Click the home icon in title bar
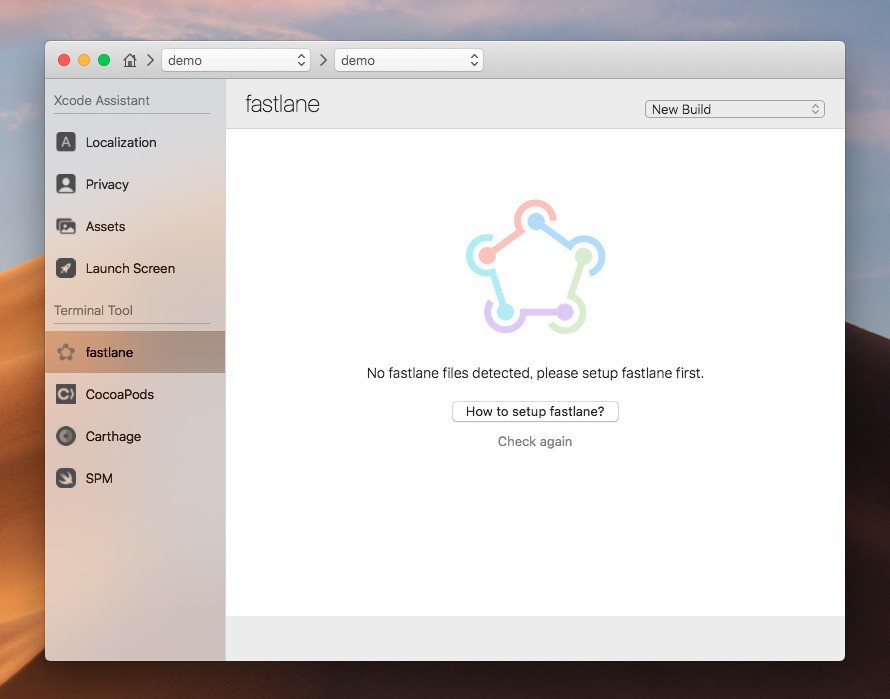The width and height of the screenshot is (890, 699). click(x=130, y=60)
